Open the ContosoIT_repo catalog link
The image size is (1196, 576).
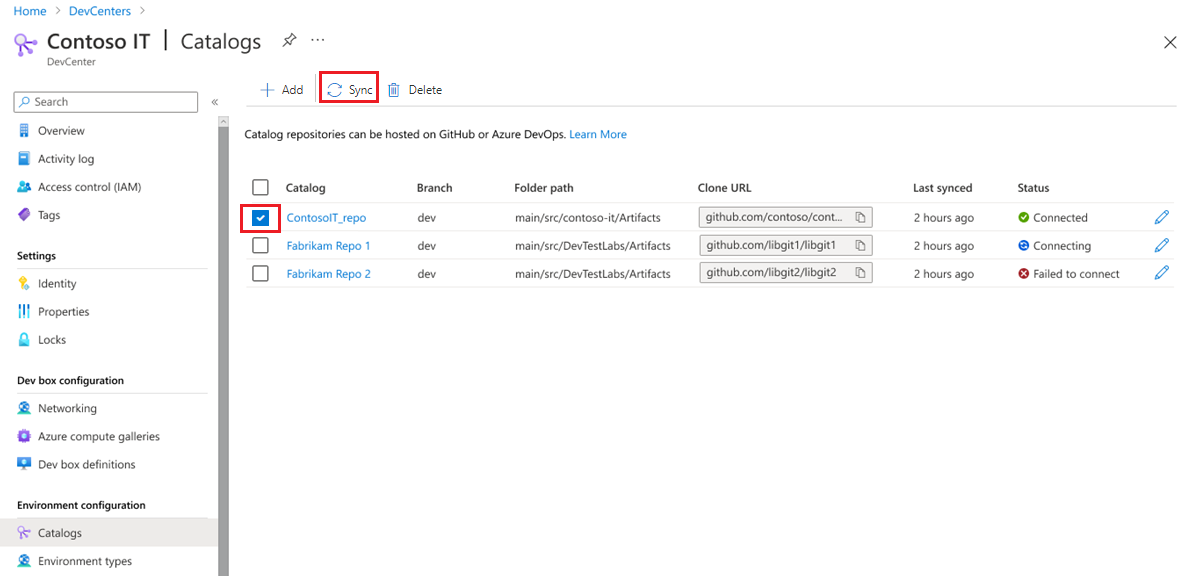[326, 217]
